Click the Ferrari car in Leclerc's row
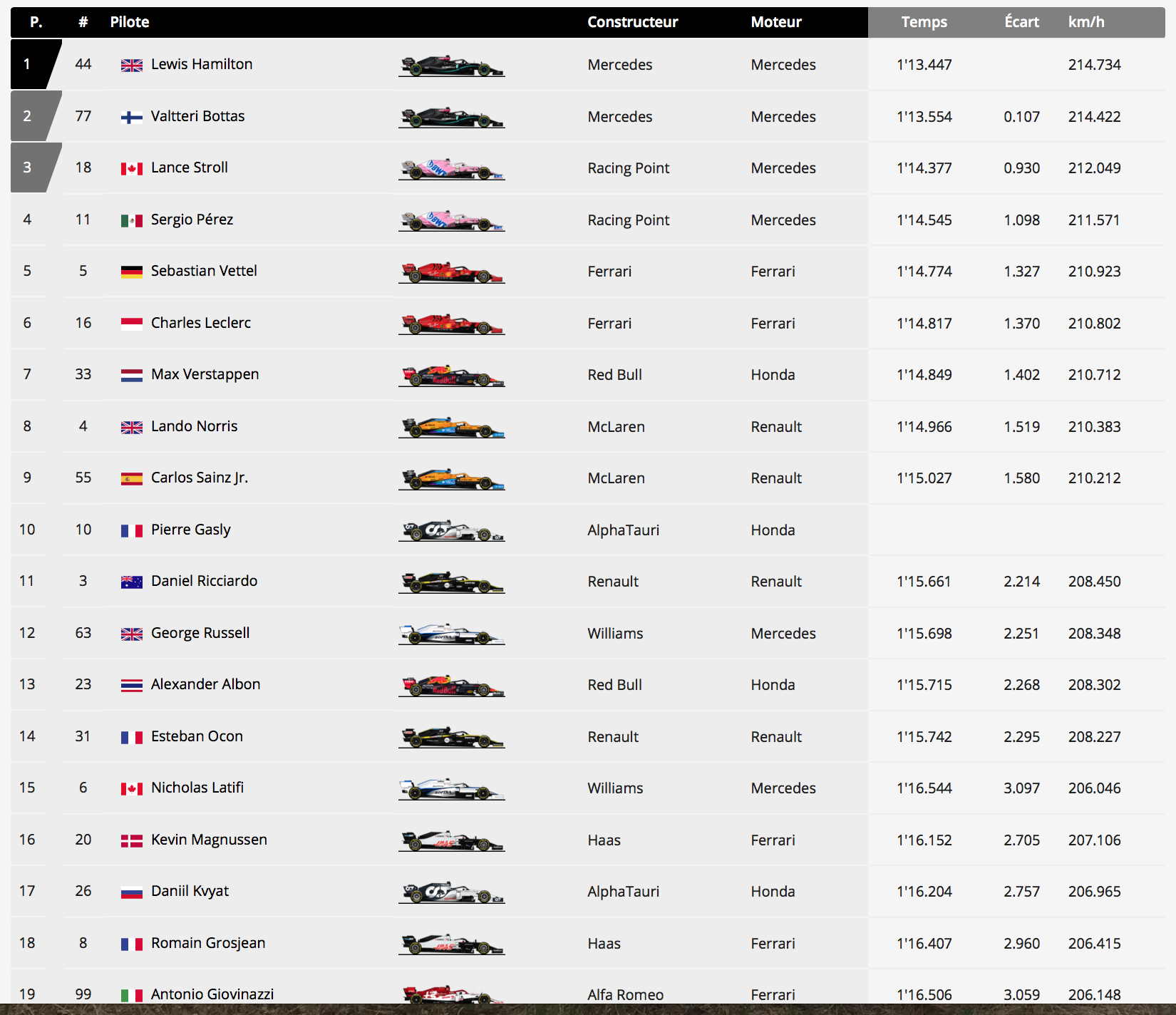Image resolution: width=1176 pixels, height=1015 pixels. click(x=452, y=324)
